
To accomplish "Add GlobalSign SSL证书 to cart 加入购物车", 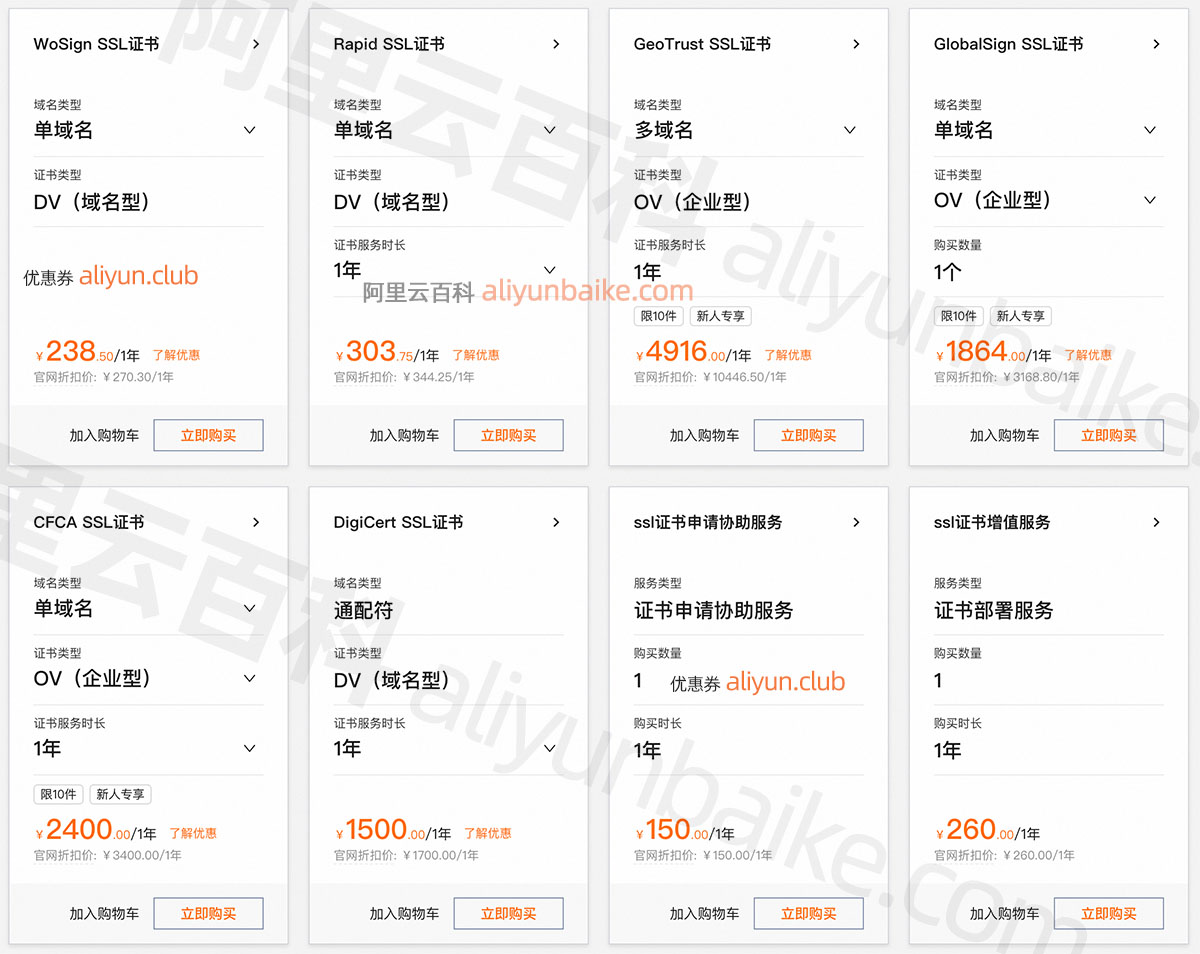I will (x=1004, y=435).
